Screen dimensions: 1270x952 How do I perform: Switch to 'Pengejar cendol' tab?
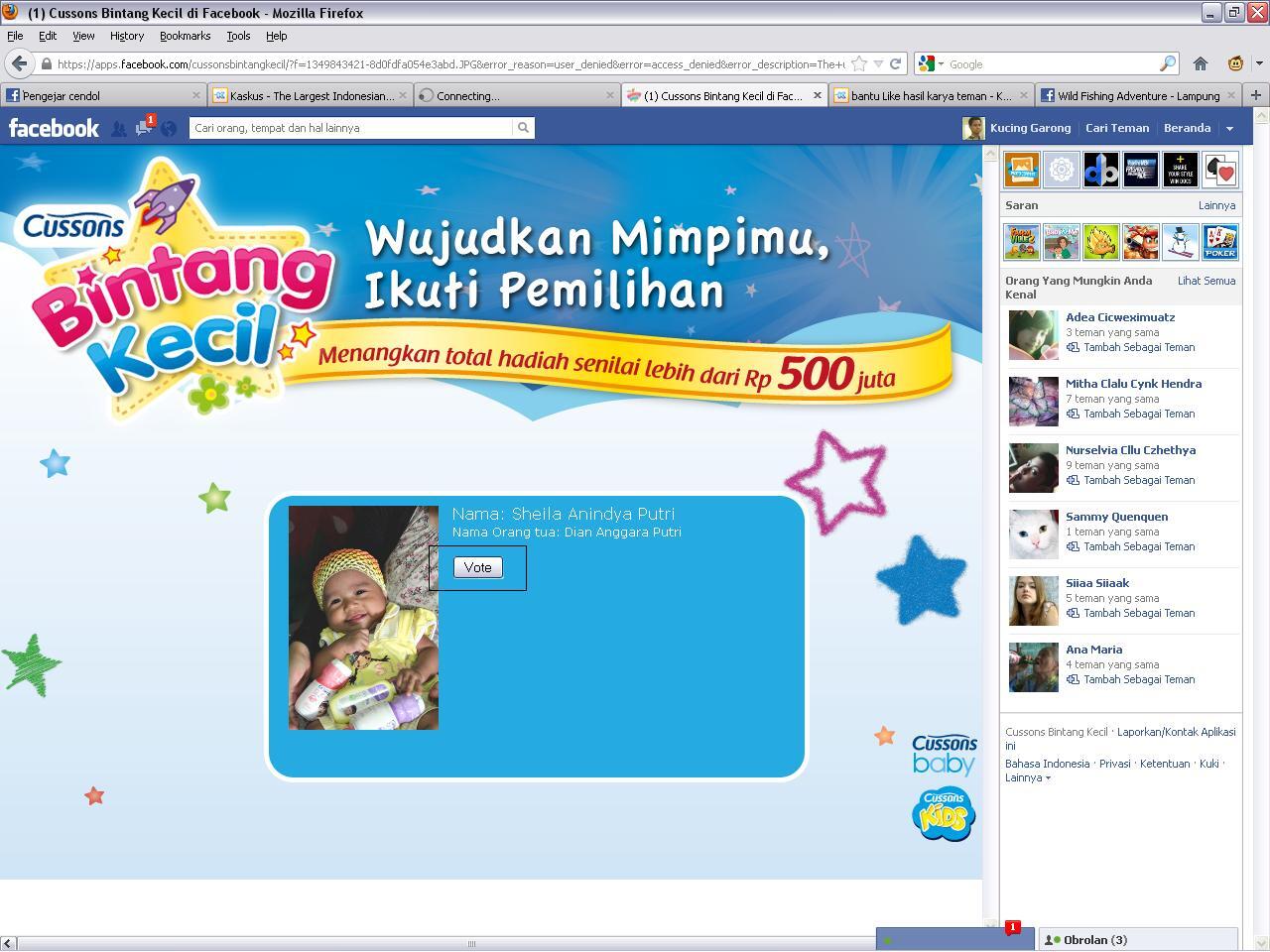pyautogui.click(x=103, y=96)
